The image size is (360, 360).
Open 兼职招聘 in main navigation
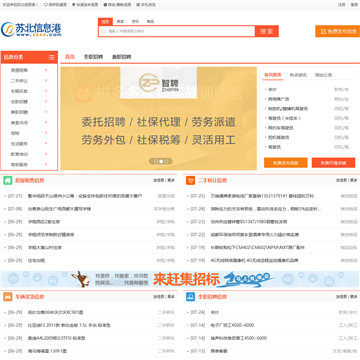121,57
